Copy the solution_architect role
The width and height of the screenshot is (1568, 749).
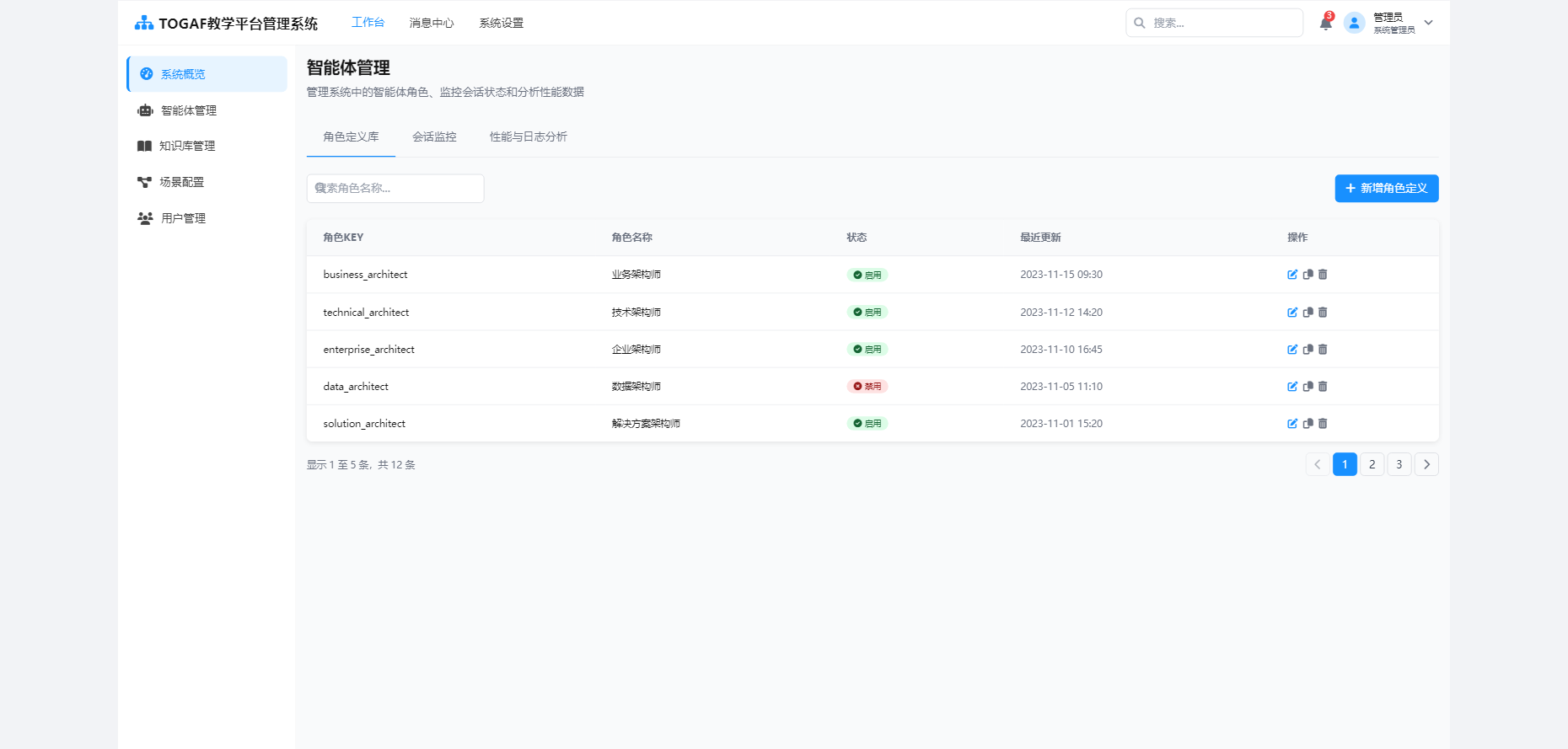1308,424
